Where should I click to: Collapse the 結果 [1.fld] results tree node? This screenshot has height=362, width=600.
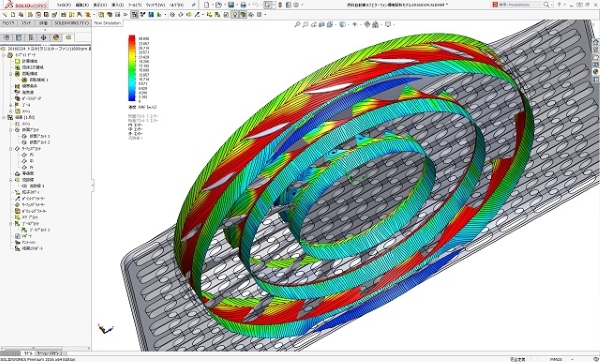pos(4,117)
